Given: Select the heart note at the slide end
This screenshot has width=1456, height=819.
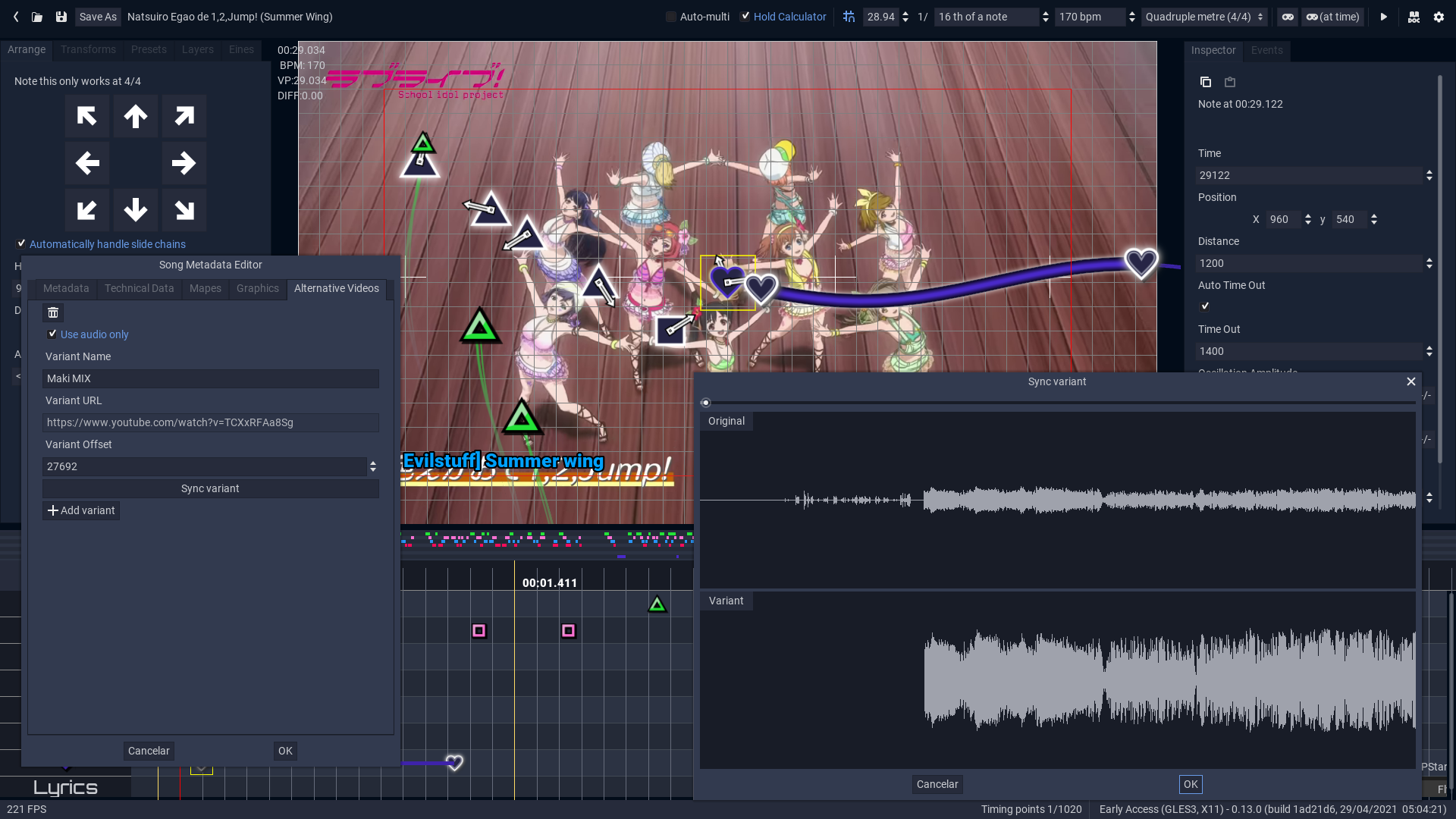Looking at the screenshot, I should click(1141, 263).
